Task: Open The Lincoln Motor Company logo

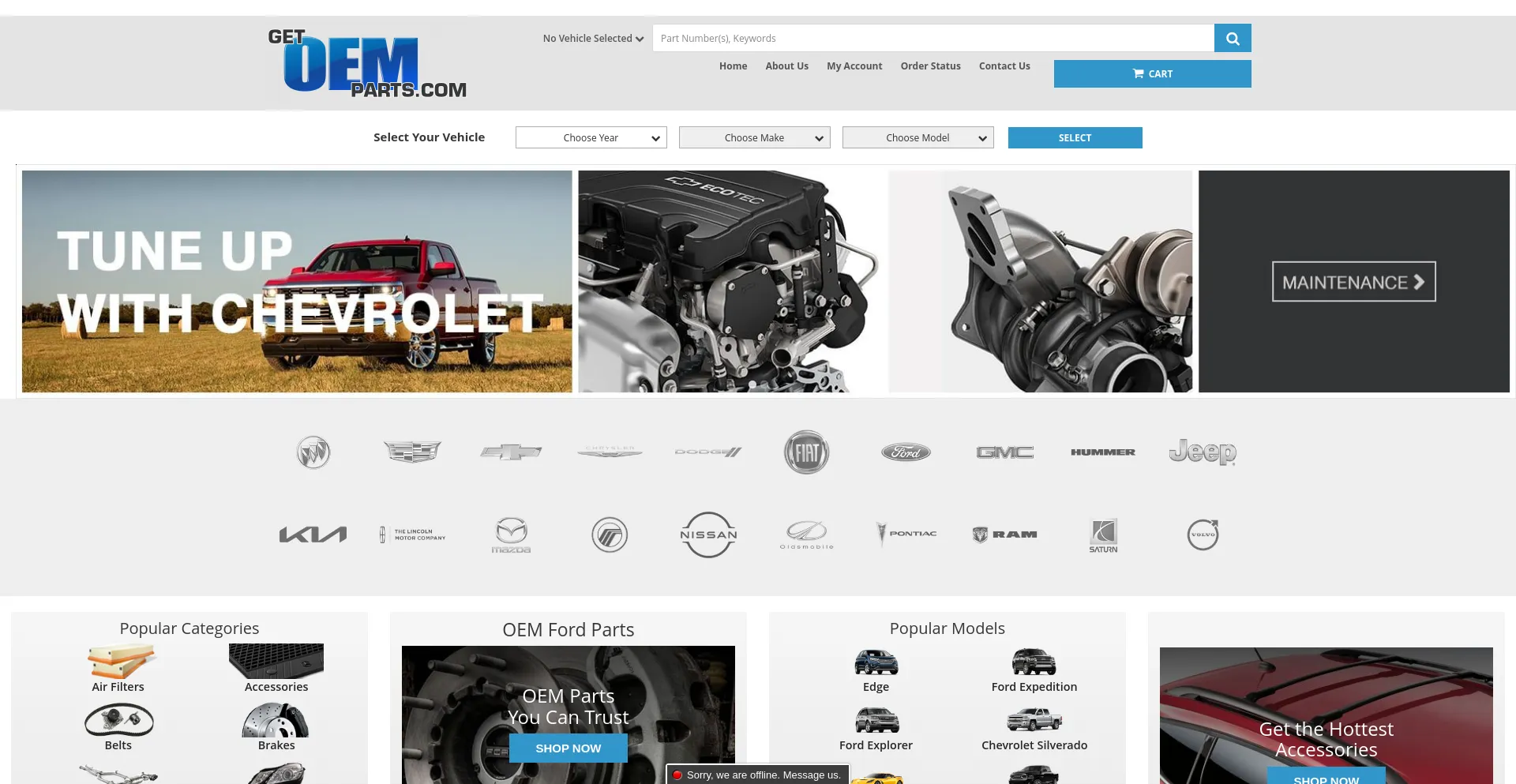Action: (412, 535)
